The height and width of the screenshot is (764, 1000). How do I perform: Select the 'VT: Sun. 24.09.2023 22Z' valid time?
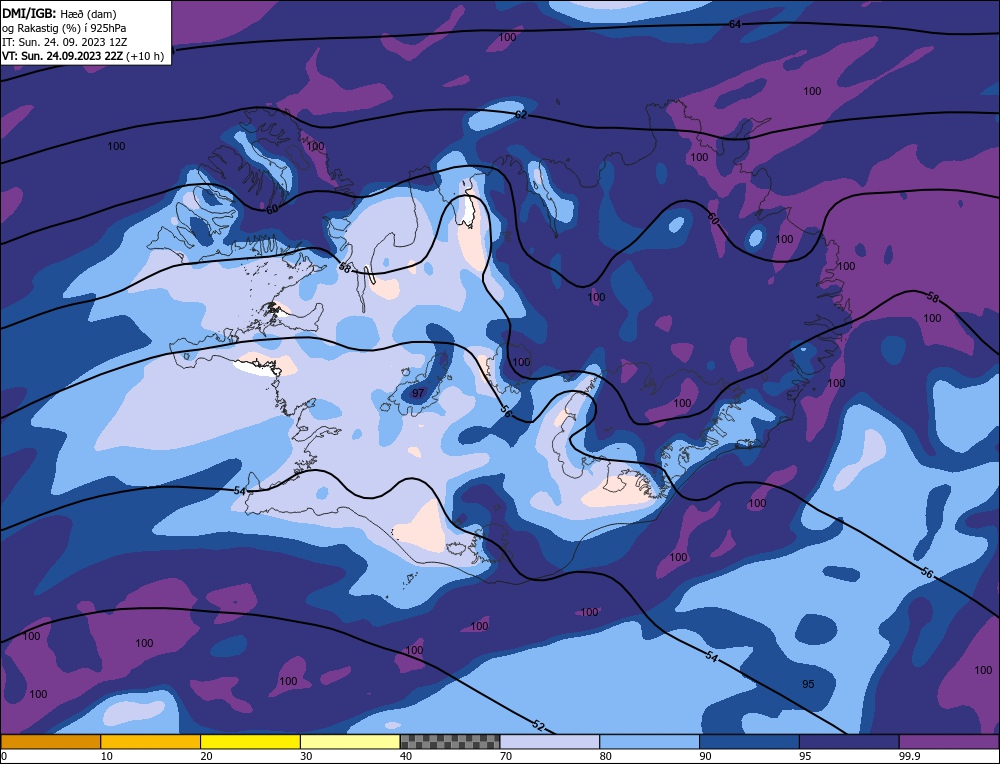point(62,56)
